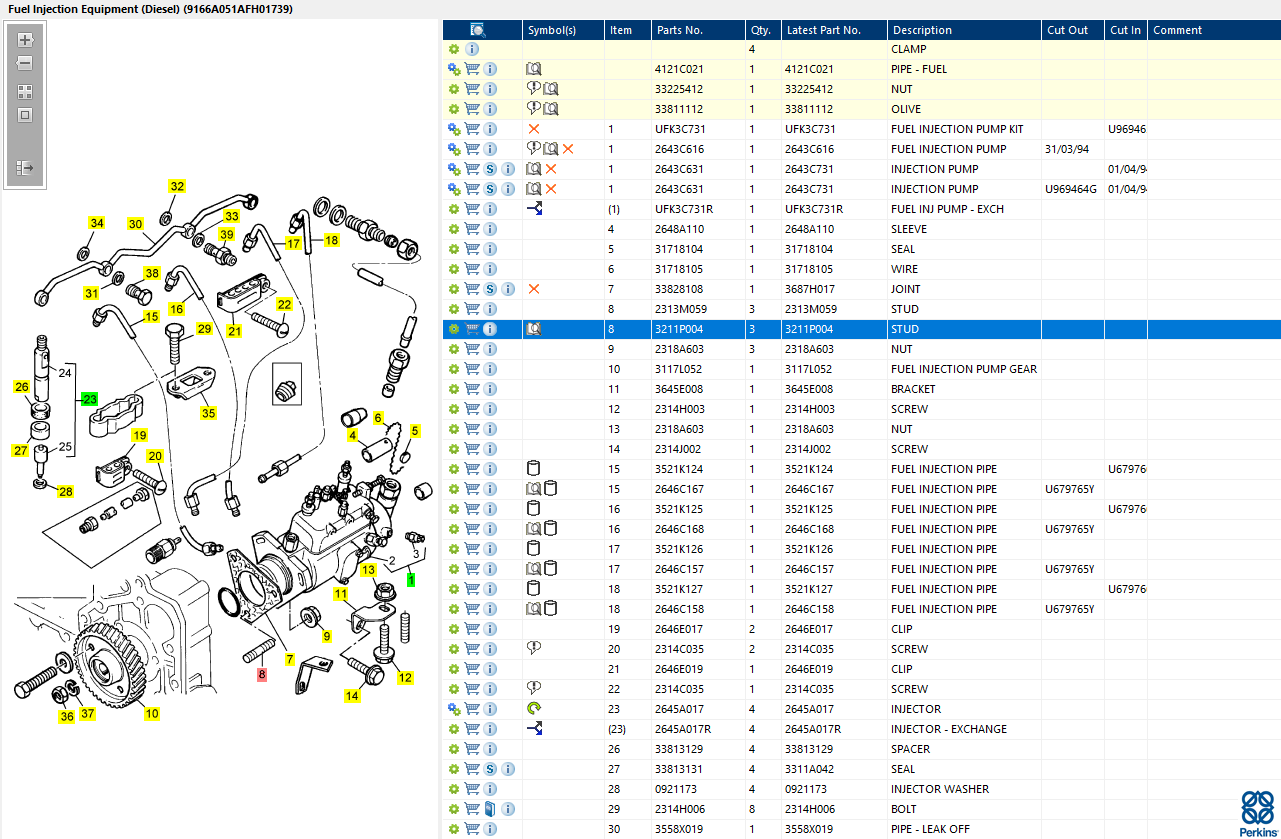
Task: Click the note symbol for SCREW item 20
Action: 533,649
